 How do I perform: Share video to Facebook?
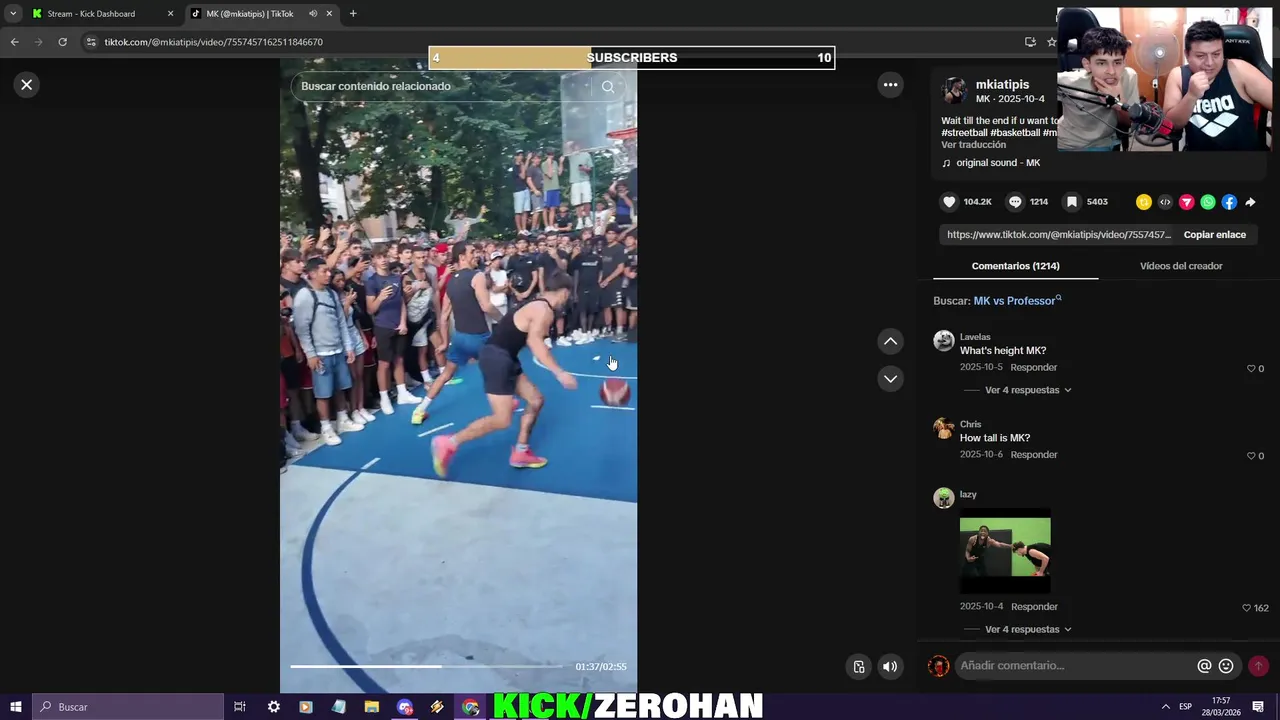(1229, 202)
